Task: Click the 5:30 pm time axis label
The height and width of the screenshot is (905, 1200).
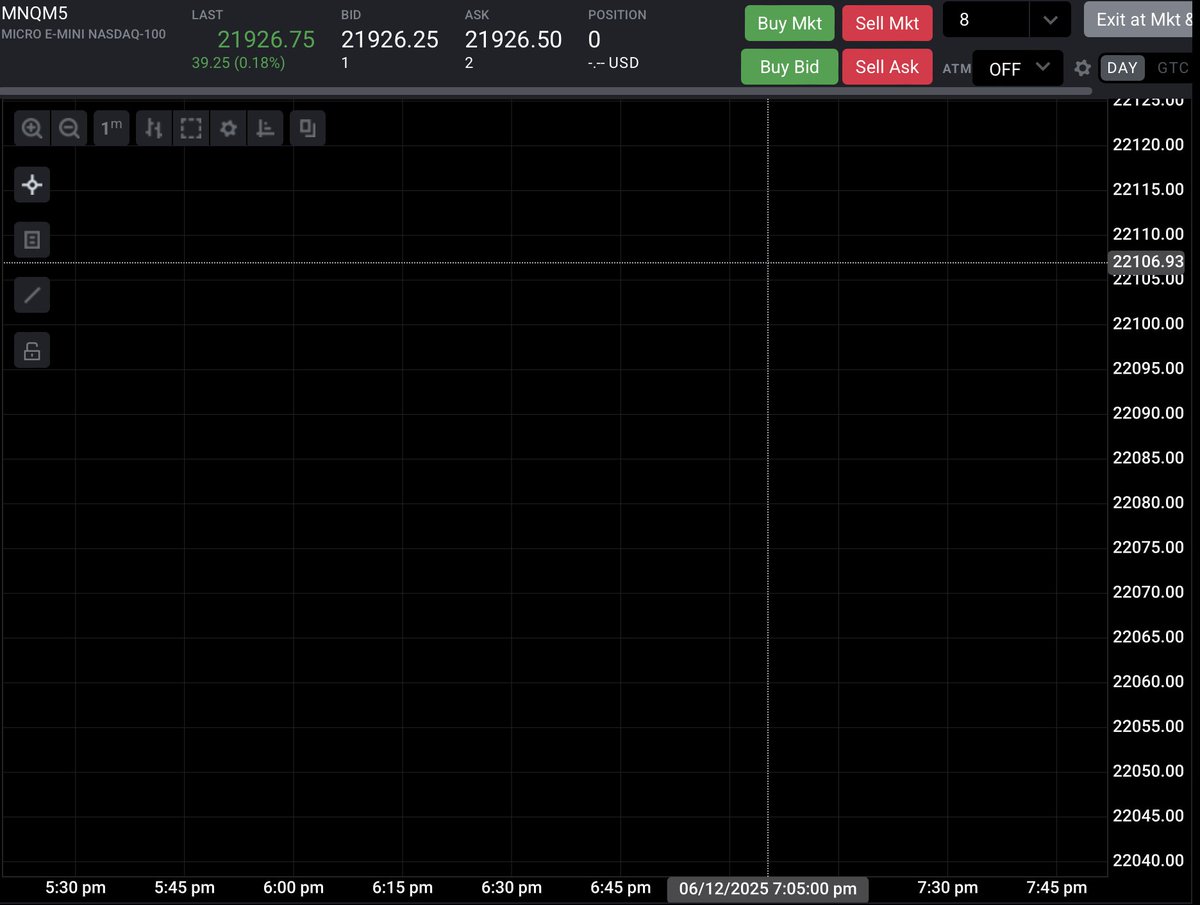Action: (x=75, y=888)
